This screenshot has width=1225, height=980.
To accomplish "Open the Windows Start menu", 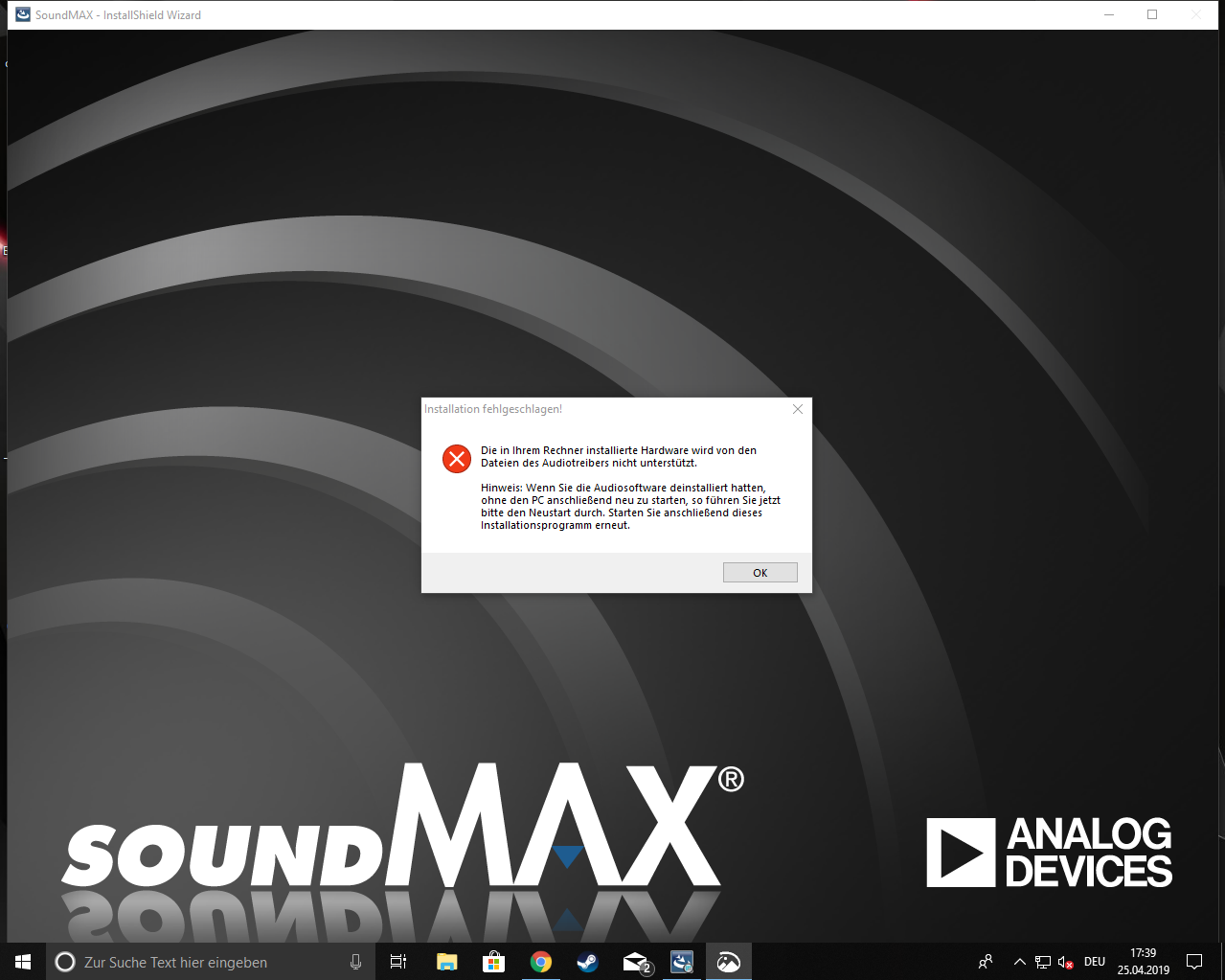I will [x=23, y=962].
